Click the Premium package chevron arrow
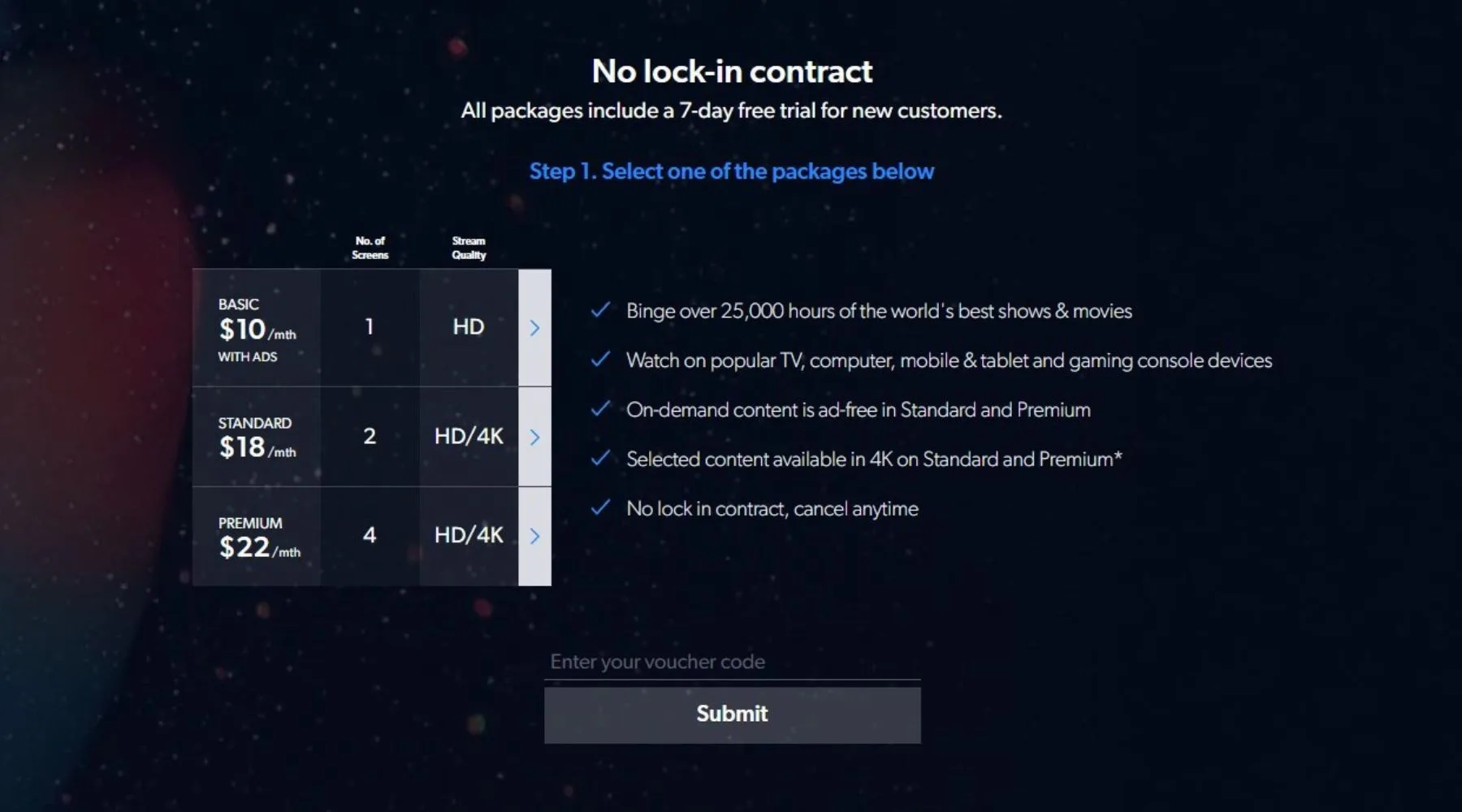This screenshot has width=1462, height=812. tap(534, 536)
